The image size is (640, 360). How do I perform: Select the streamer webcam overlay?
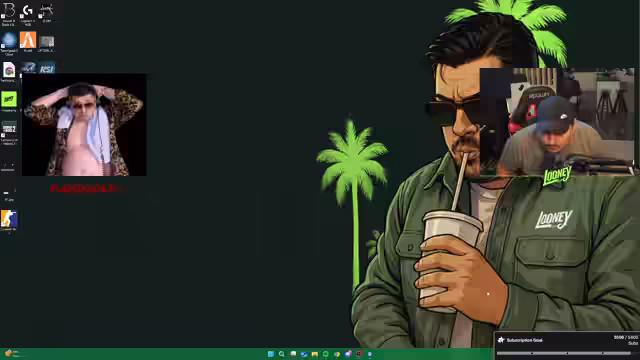click(557, 122)
